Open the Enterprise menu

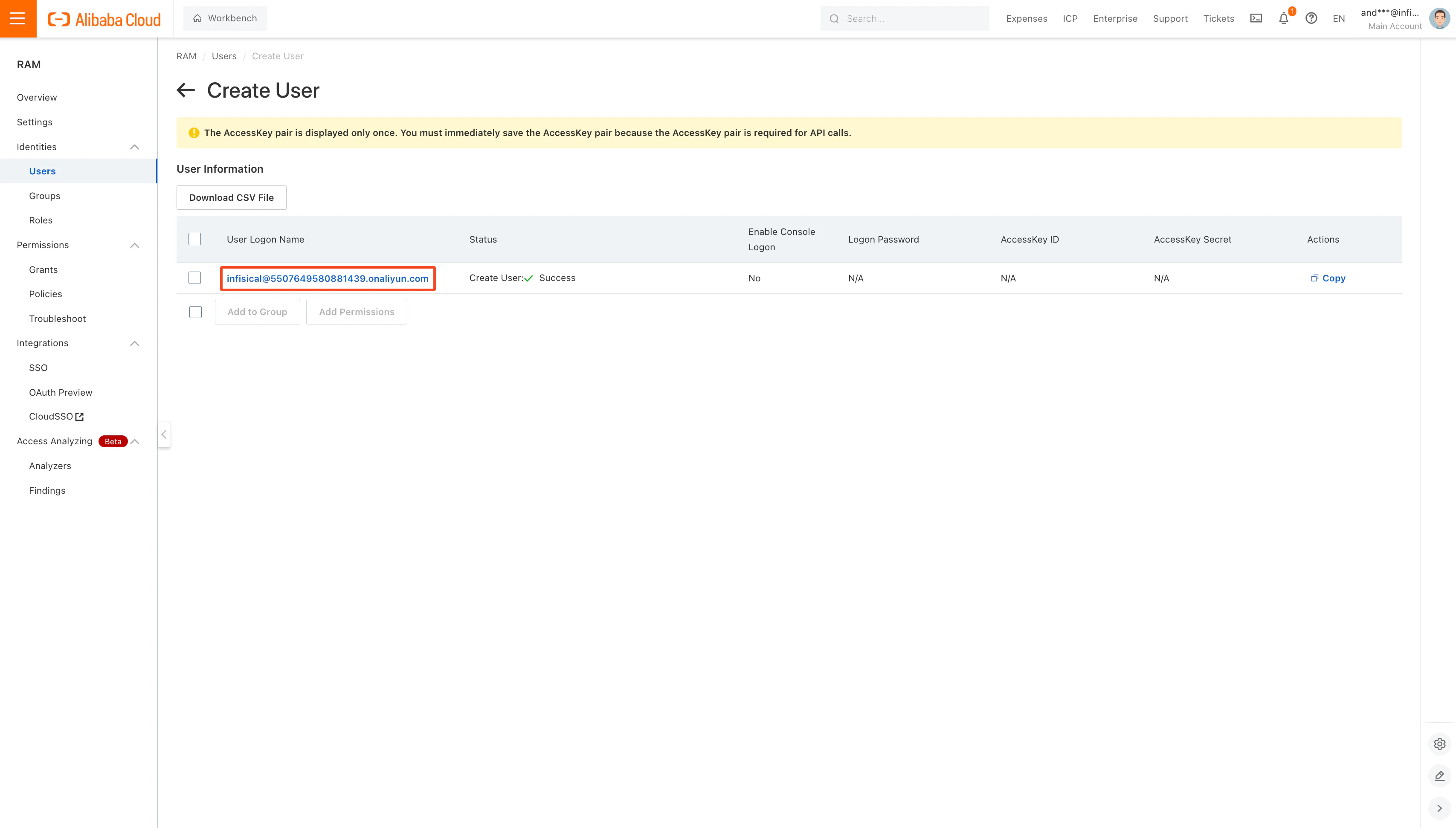(1115, 19)
